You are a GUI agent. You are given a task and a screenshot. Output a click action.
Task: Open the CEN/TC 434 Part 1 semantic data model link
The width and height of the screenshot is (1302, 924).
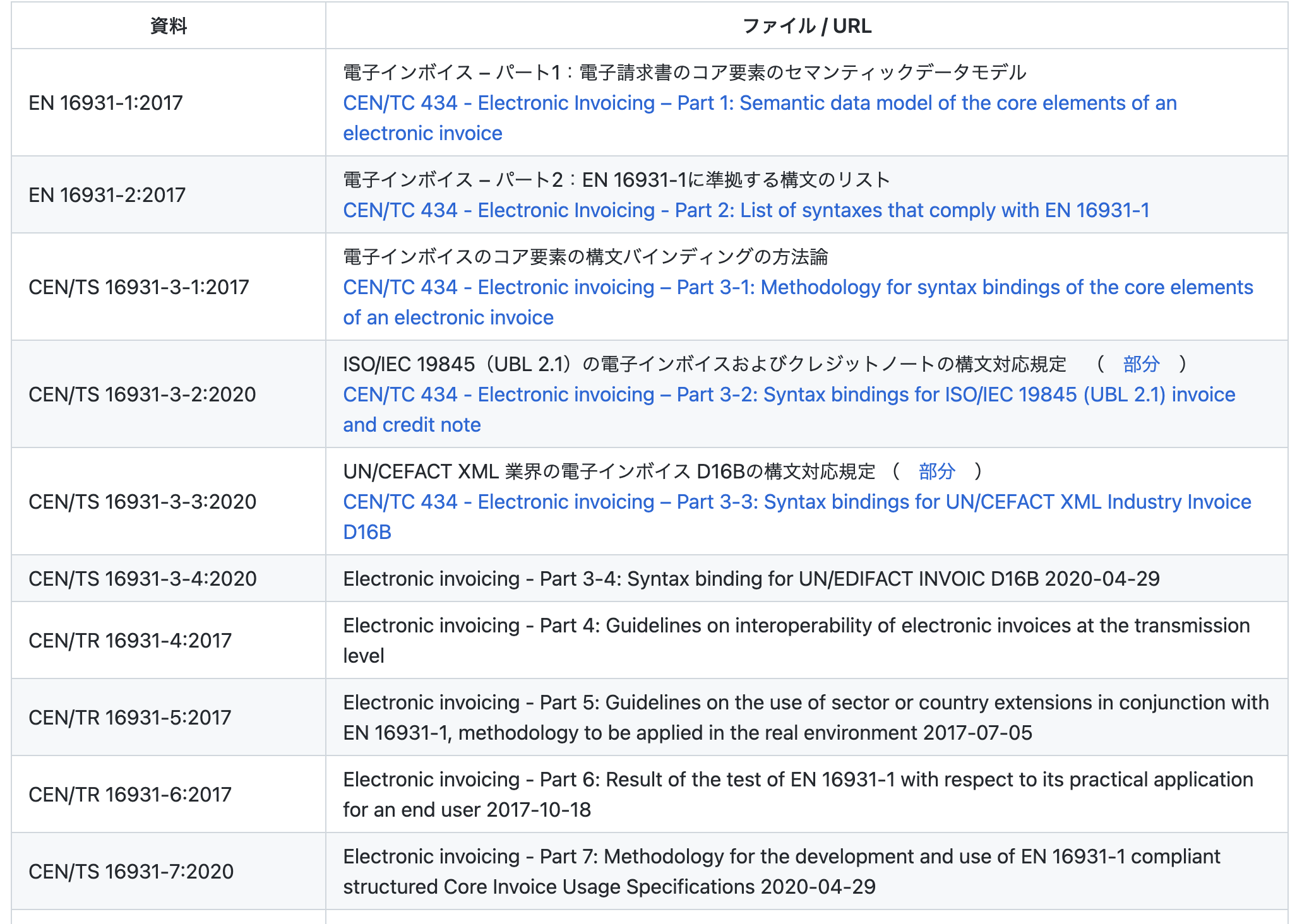(x=760, y=118)
